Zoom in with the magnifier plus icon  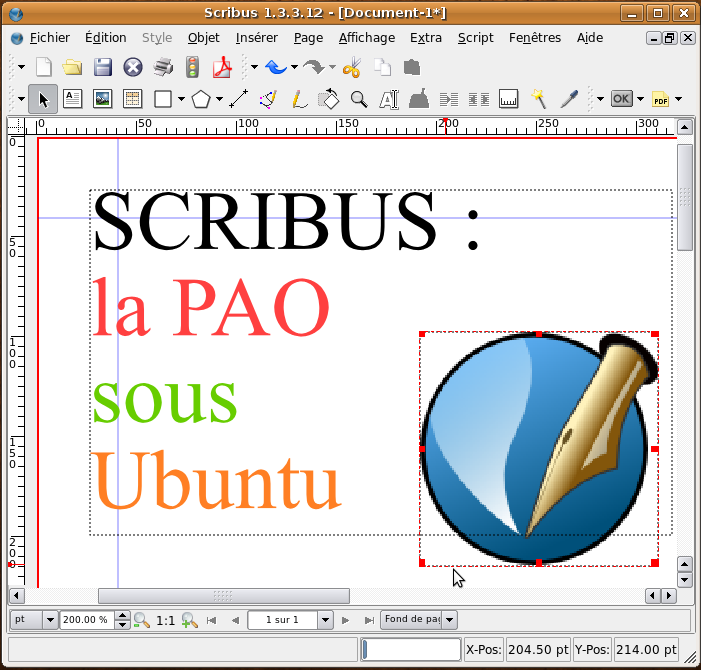190,620
